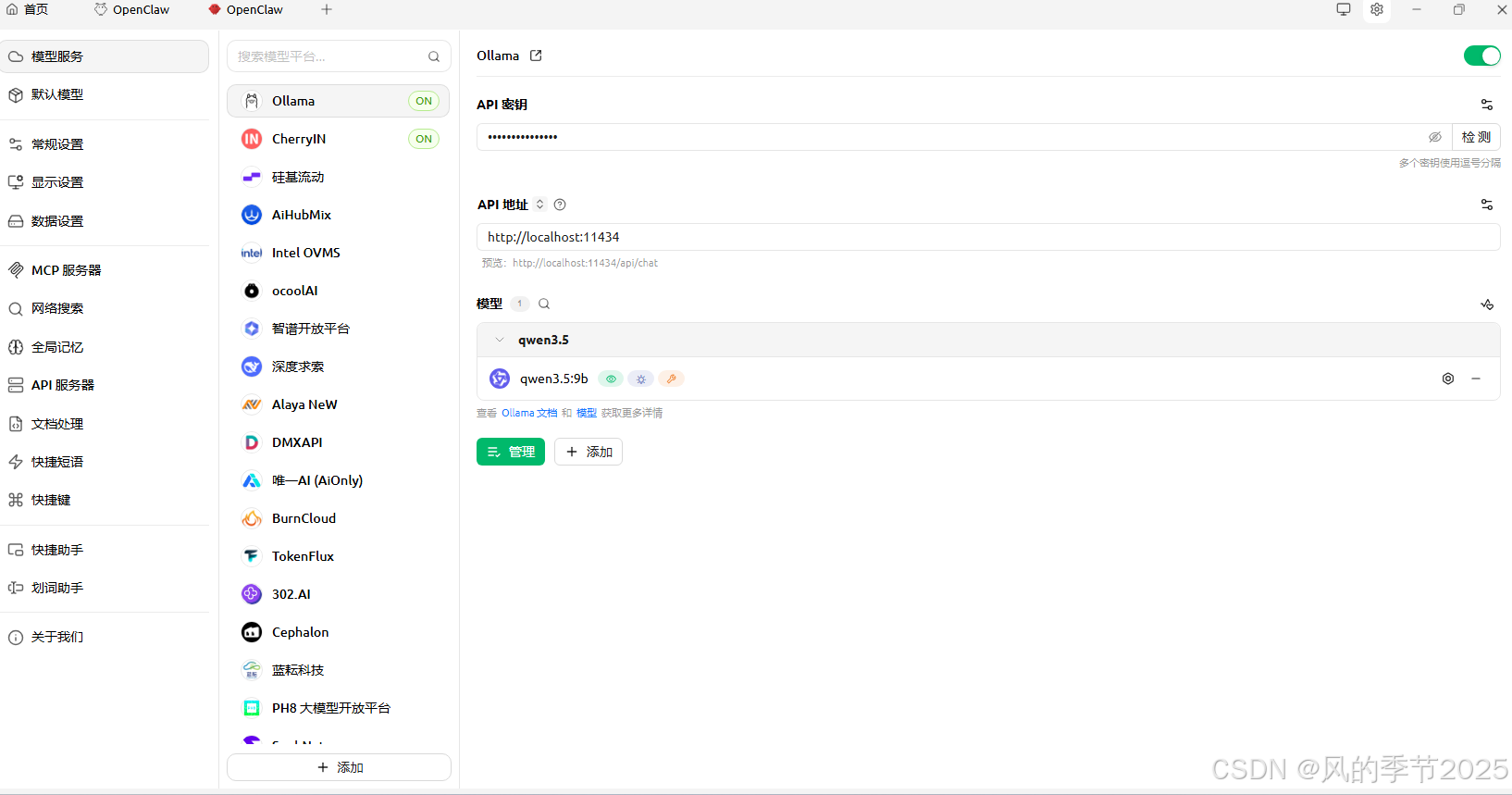Select the ocoolAI provider
The height and width of the screenshot is (795, 1512).
coord(338,291)
